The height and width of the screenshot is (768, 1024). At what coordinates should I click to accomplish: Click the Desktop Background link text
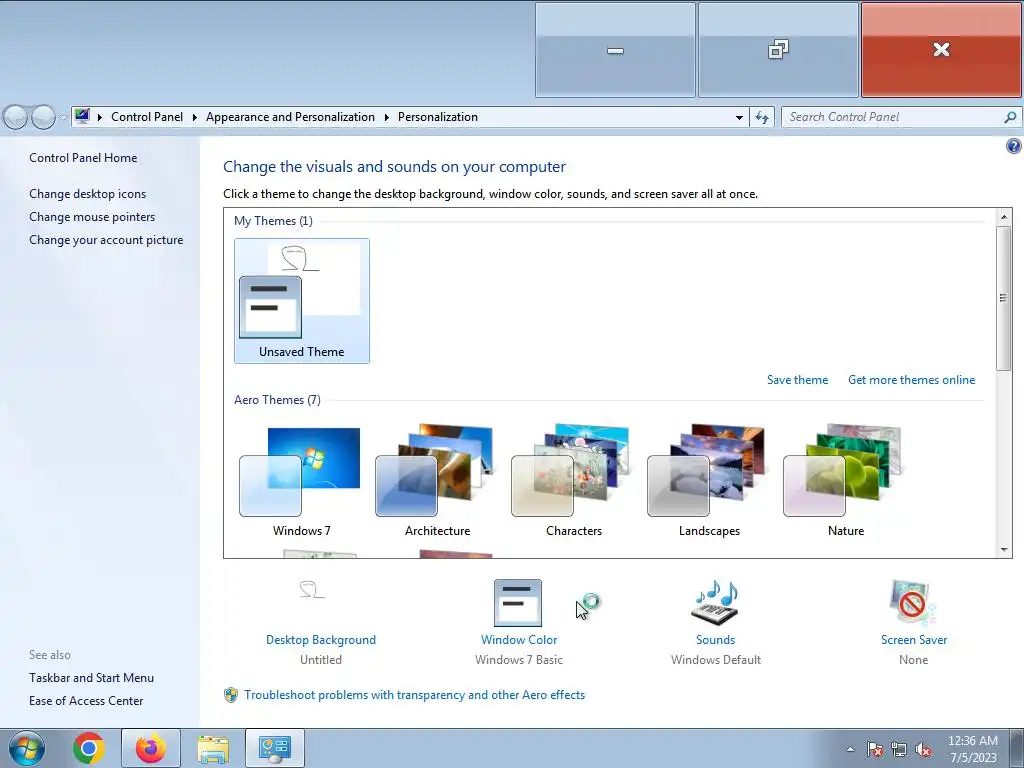pos(321,640)
